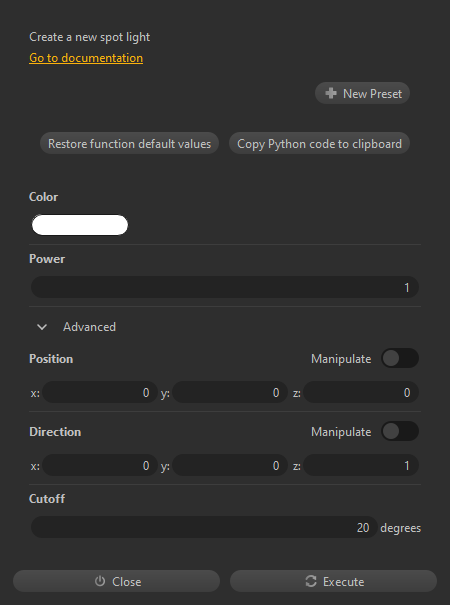The height and width of the screenshot is (605, 450).
Task: Select the Direction x input field
Action: [x=100, y=465]
